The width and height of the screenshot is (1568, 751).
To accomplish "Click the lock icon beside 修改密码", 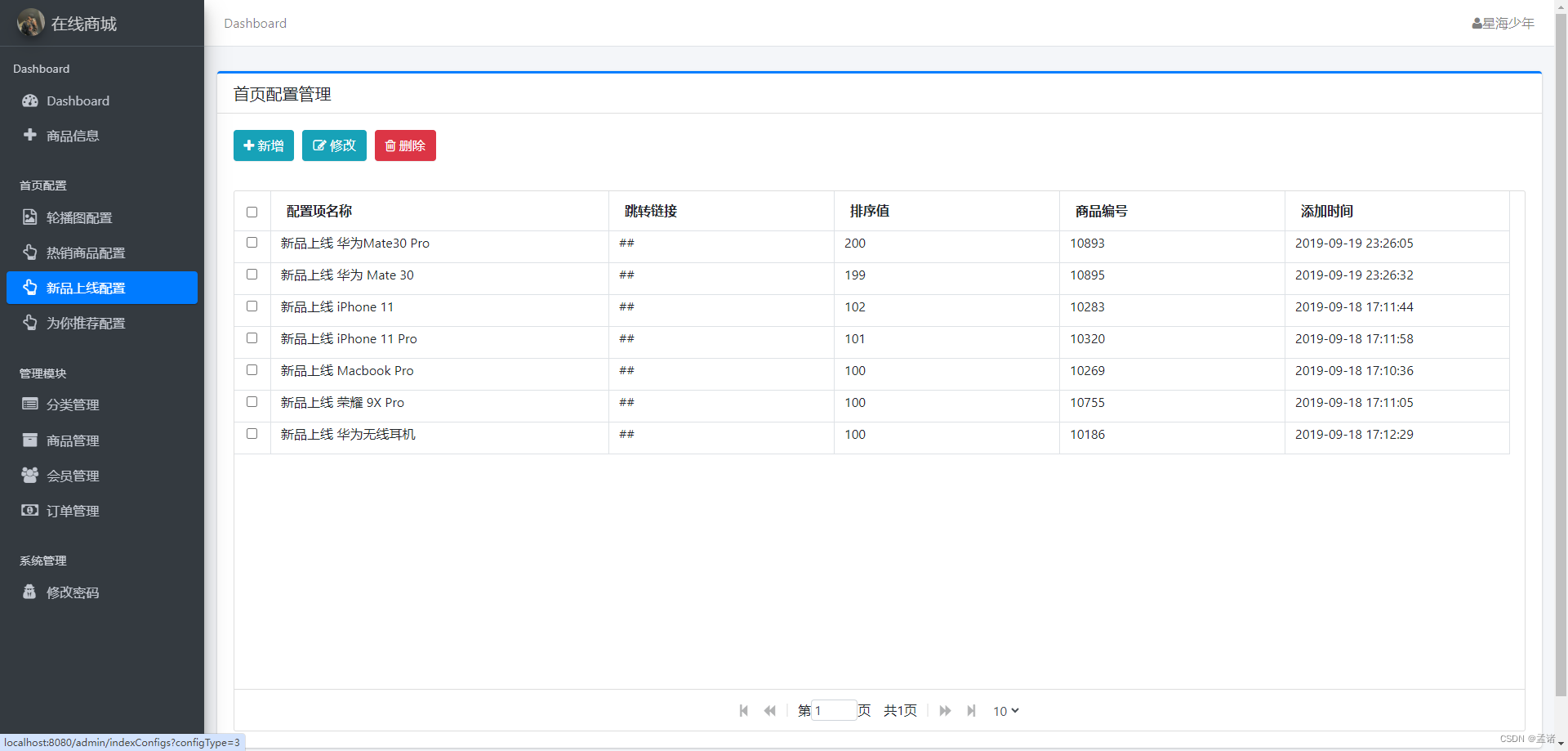I will [29, 592].
